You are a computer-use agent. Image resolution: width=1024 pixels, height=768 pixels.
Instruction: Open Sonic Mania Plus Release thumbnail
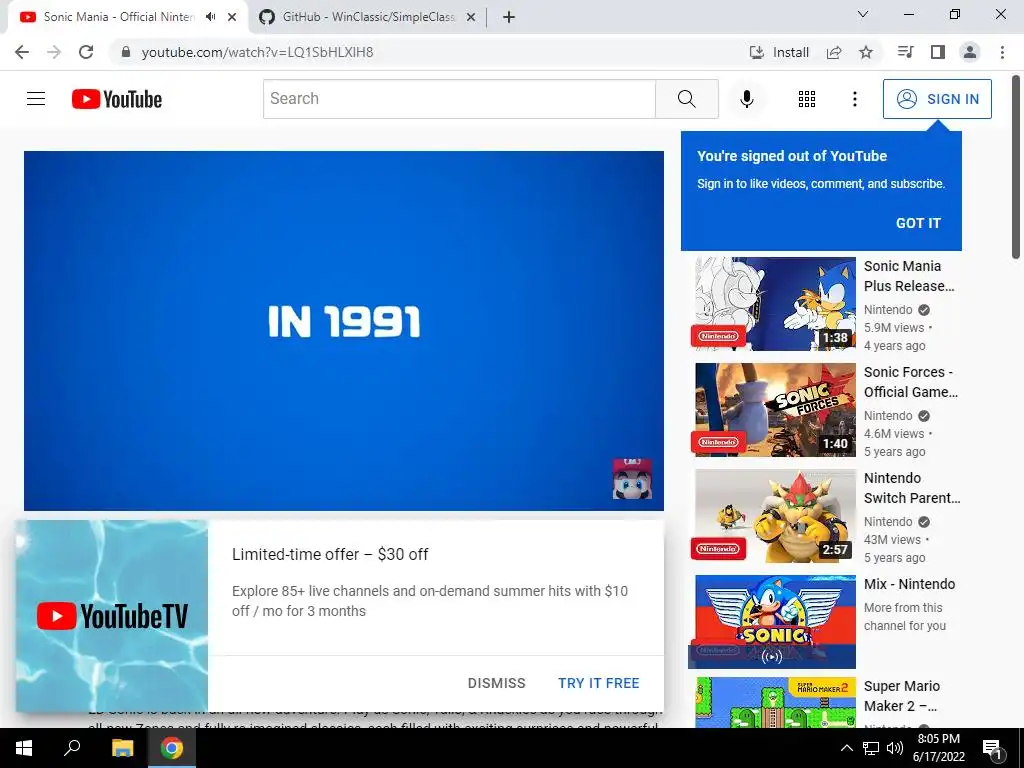pos(775,304)
